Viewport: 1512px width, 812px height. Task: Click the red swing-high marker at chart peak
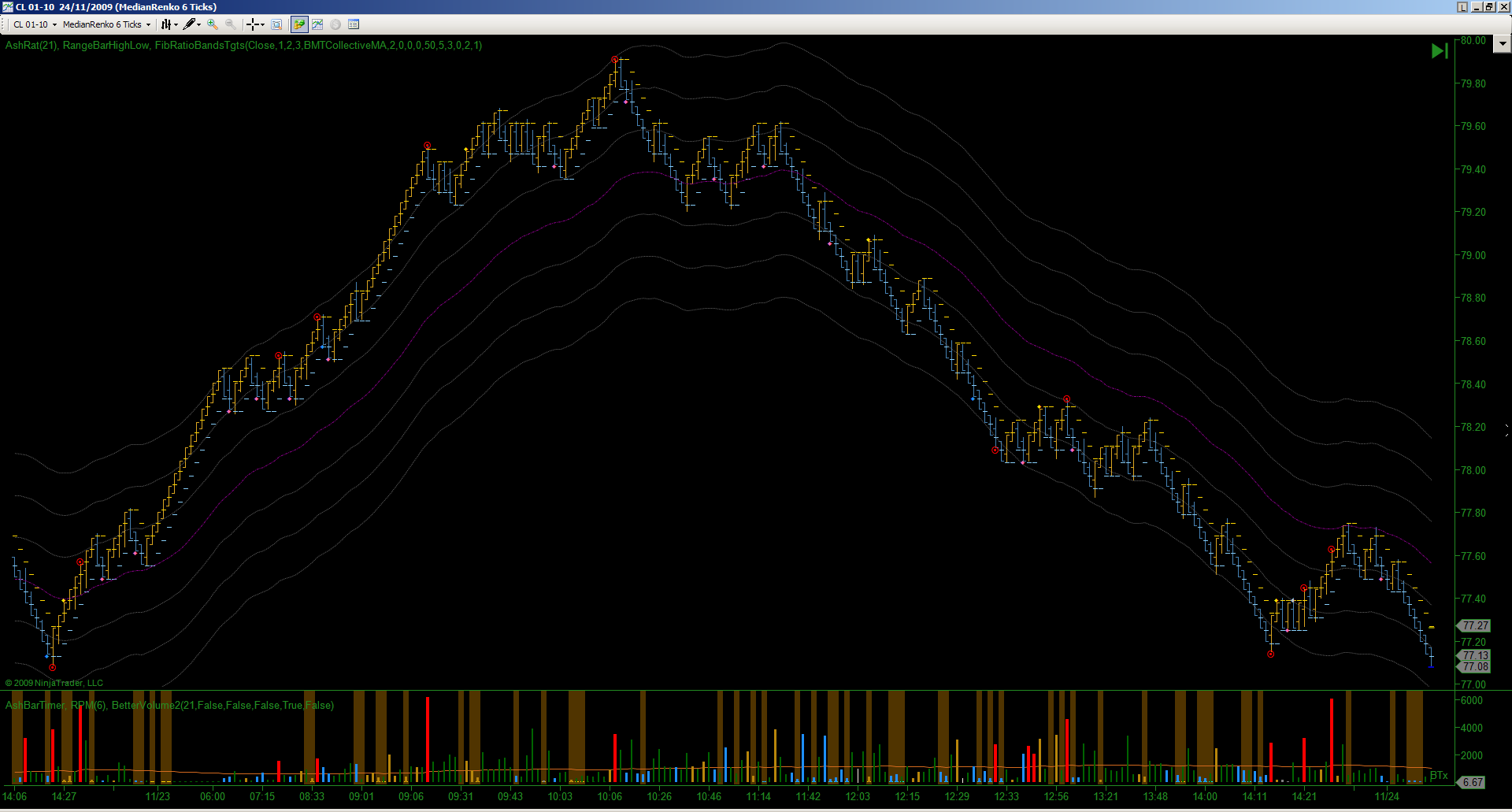[x=614, y=60]
